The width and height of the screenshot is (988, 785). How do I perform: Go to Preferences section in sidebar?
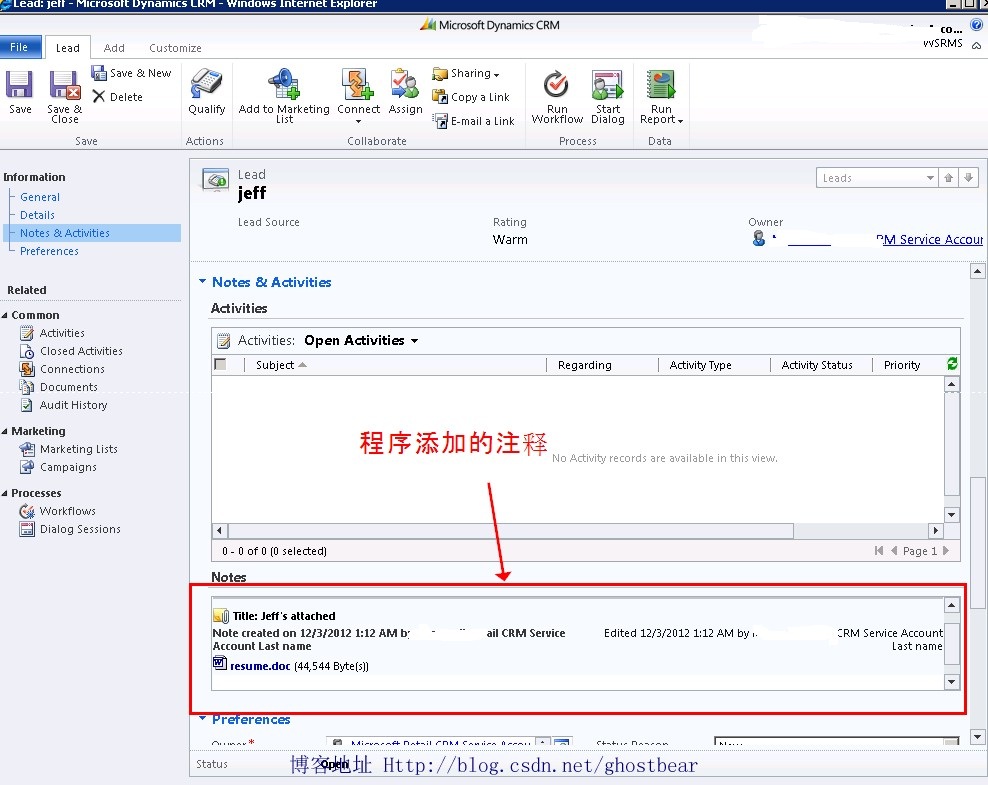point(49,251)
